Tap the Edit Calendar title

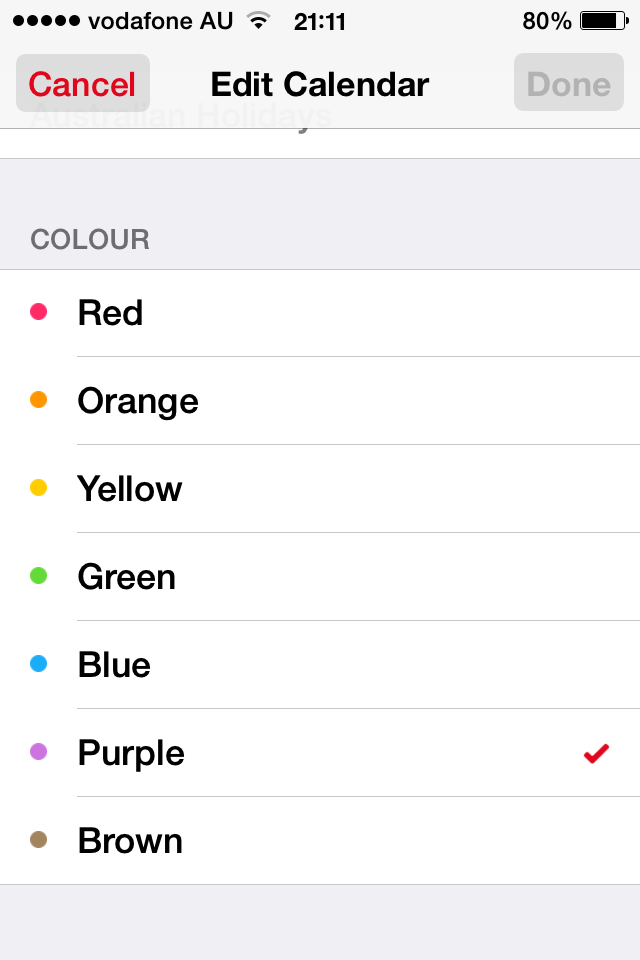coord(319,84)
